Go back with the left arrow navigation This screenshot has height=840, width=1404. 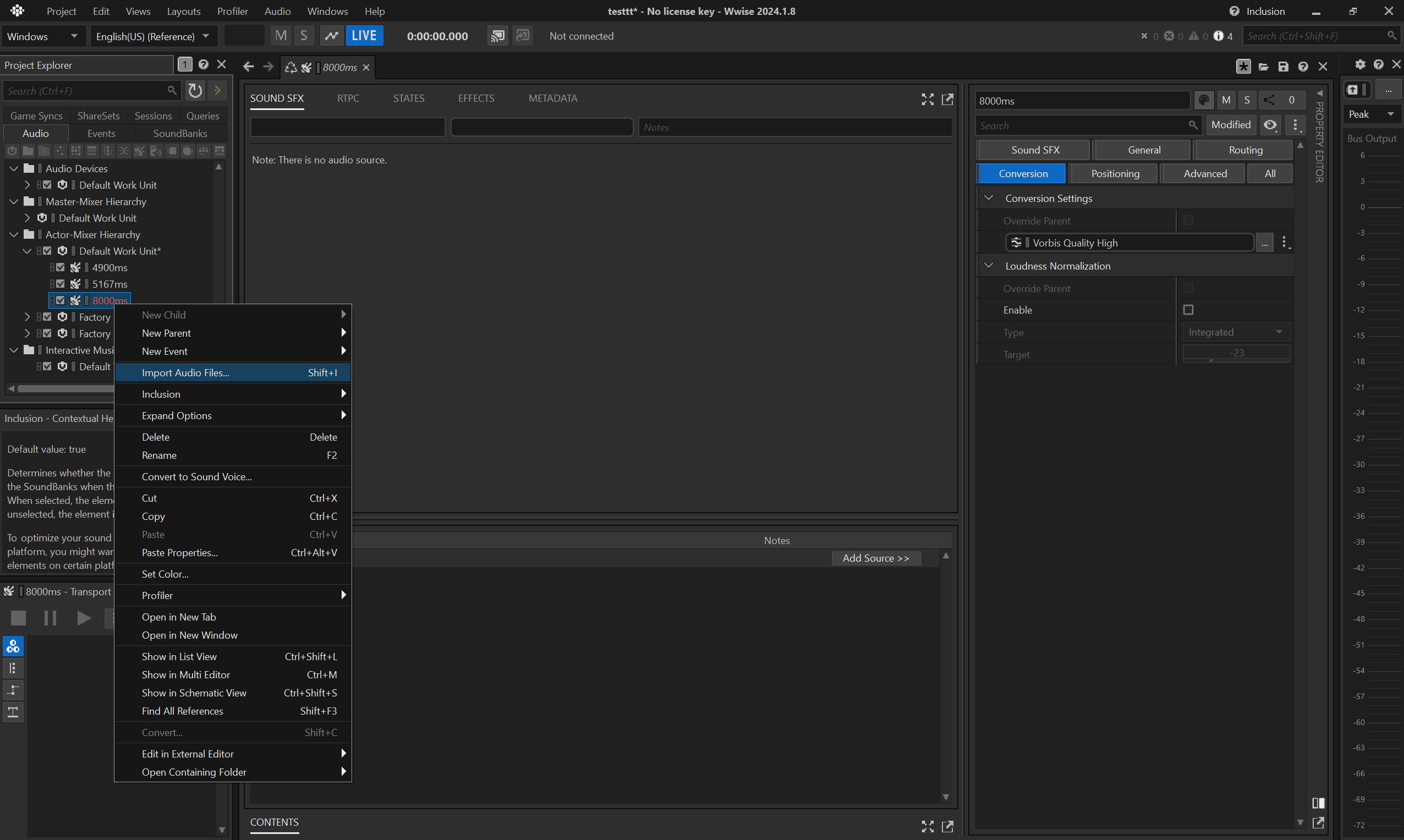pos(248,67)
